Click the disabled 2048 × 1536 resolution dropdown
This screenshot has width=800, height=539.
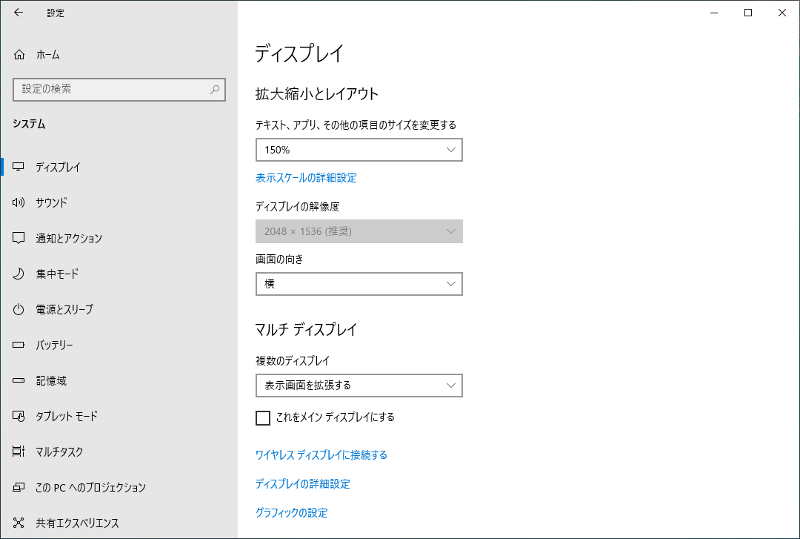359,231
